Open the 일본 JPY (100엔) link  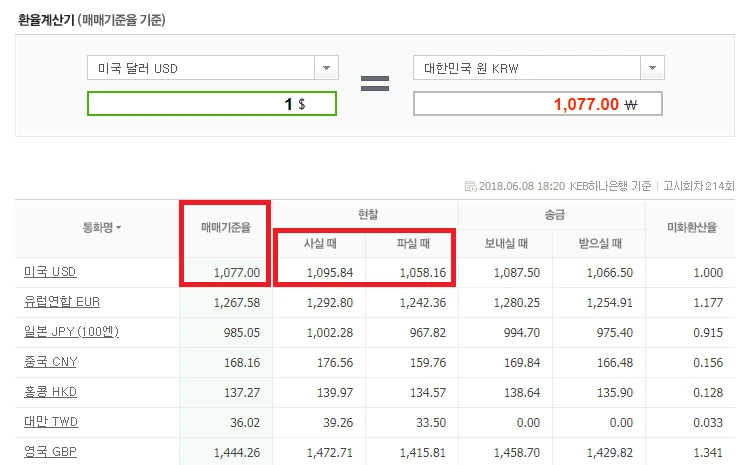(71, 332)
